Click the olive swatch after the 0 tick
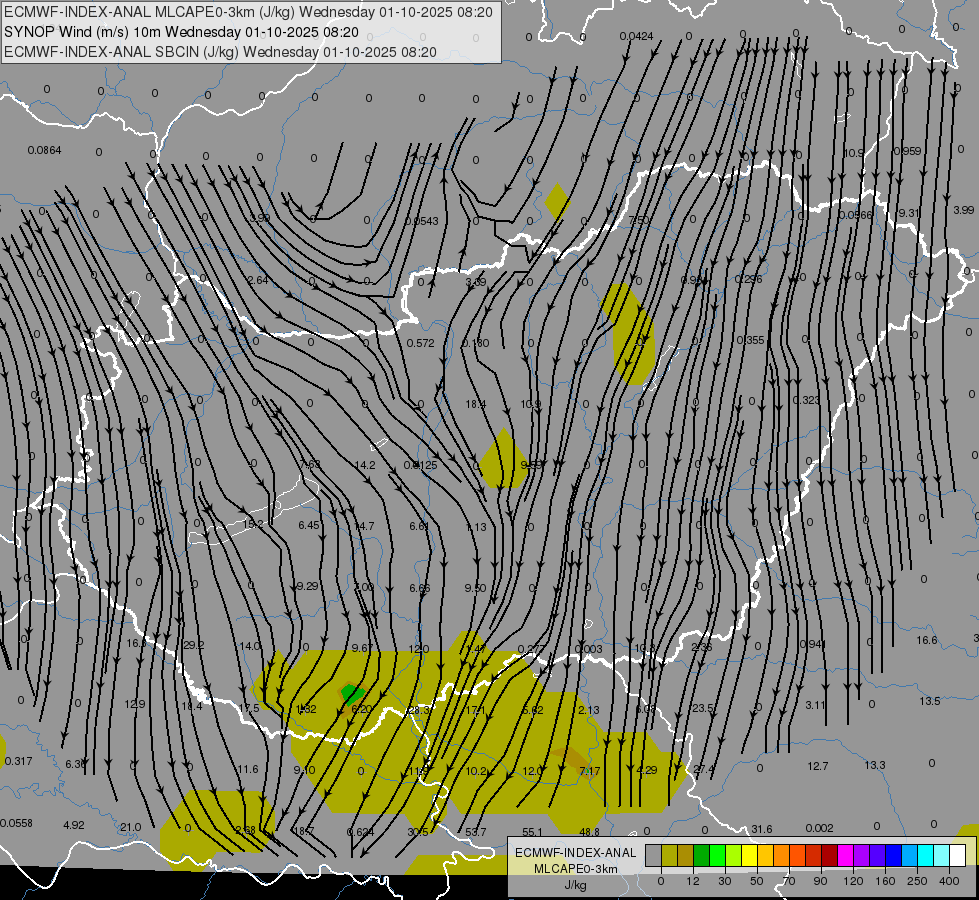This screenshot has height=900, width=979. coord(669,855)
